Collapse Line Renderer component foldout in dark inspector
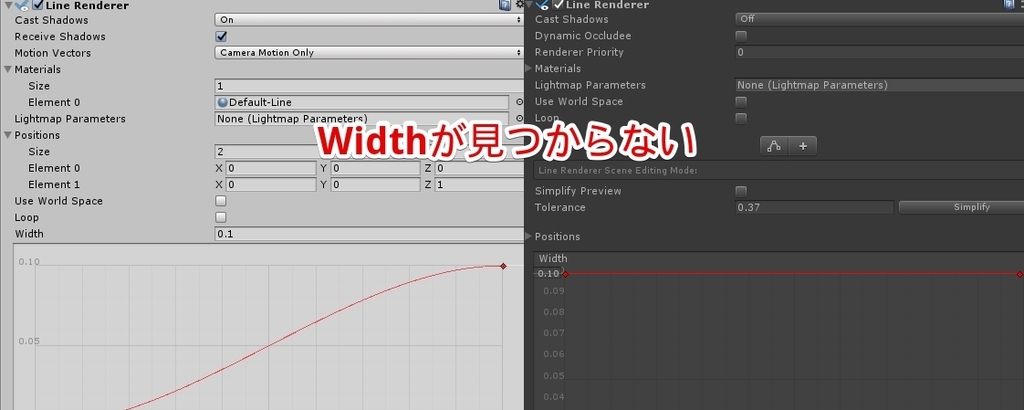Viewport: 1024px width, 410px height. pyautogui.click(x=528, y=5)
